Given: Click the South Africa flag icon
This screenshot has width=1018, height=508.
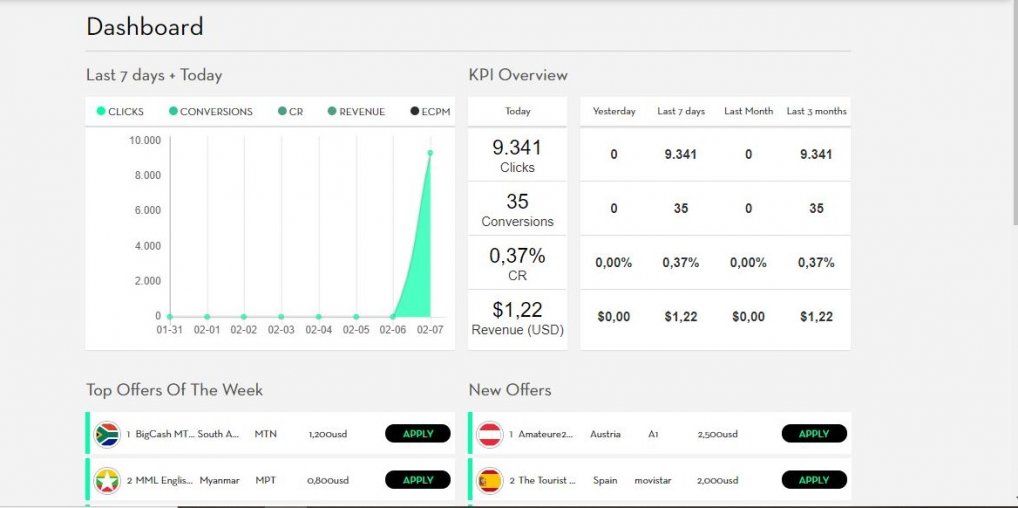Looking at the screenshot, I should 107,434.
